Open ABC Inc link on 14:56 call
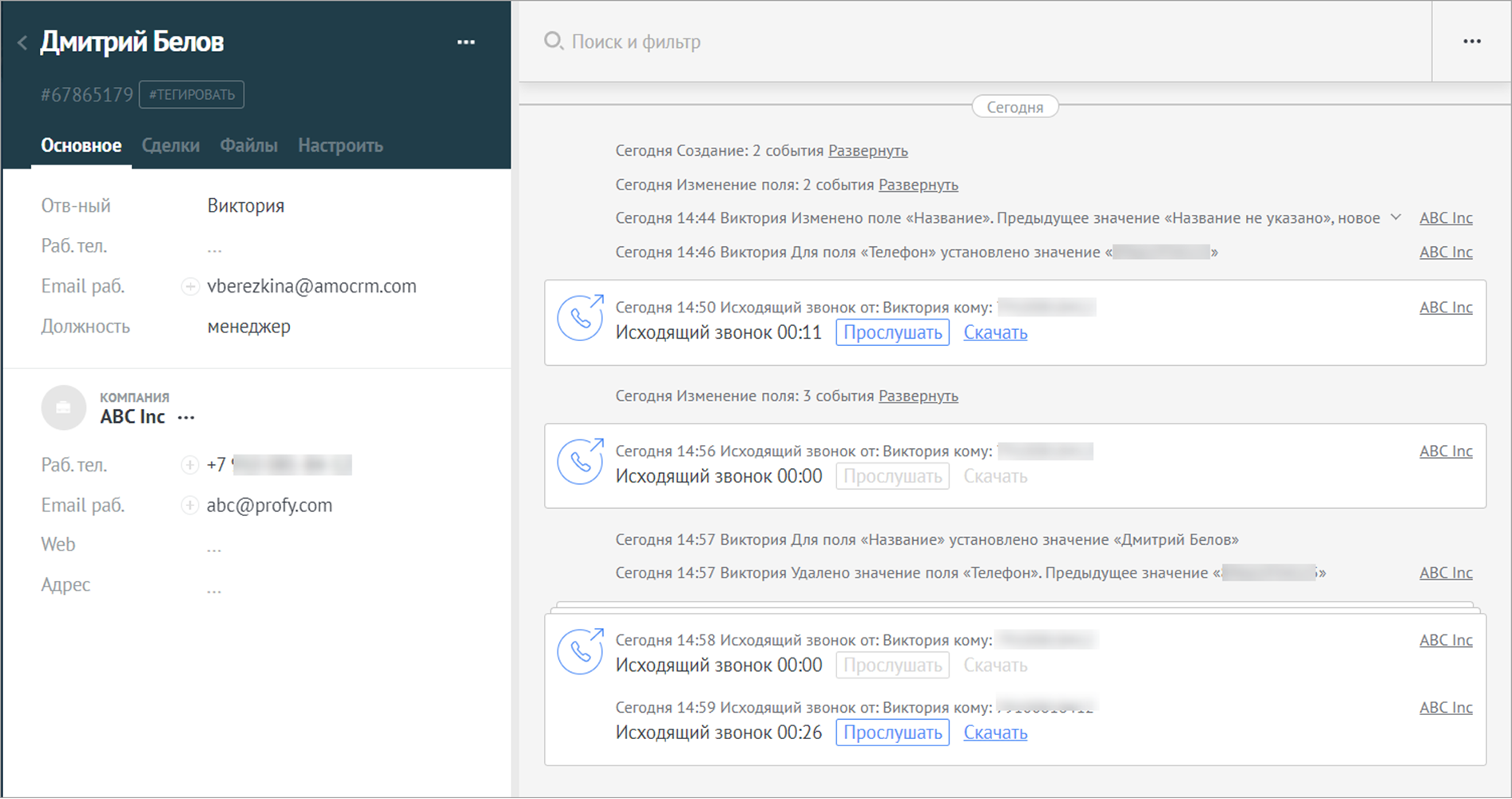The height and width of the screenshot is (799, 1512). coord(1446,451)
